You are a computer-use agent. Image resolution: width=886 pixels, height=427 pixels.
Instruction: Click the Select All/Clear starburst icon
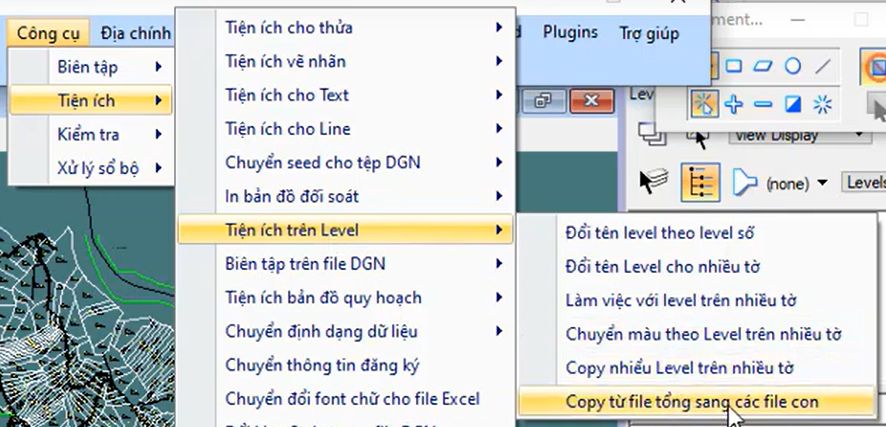[x=823, y=104]
